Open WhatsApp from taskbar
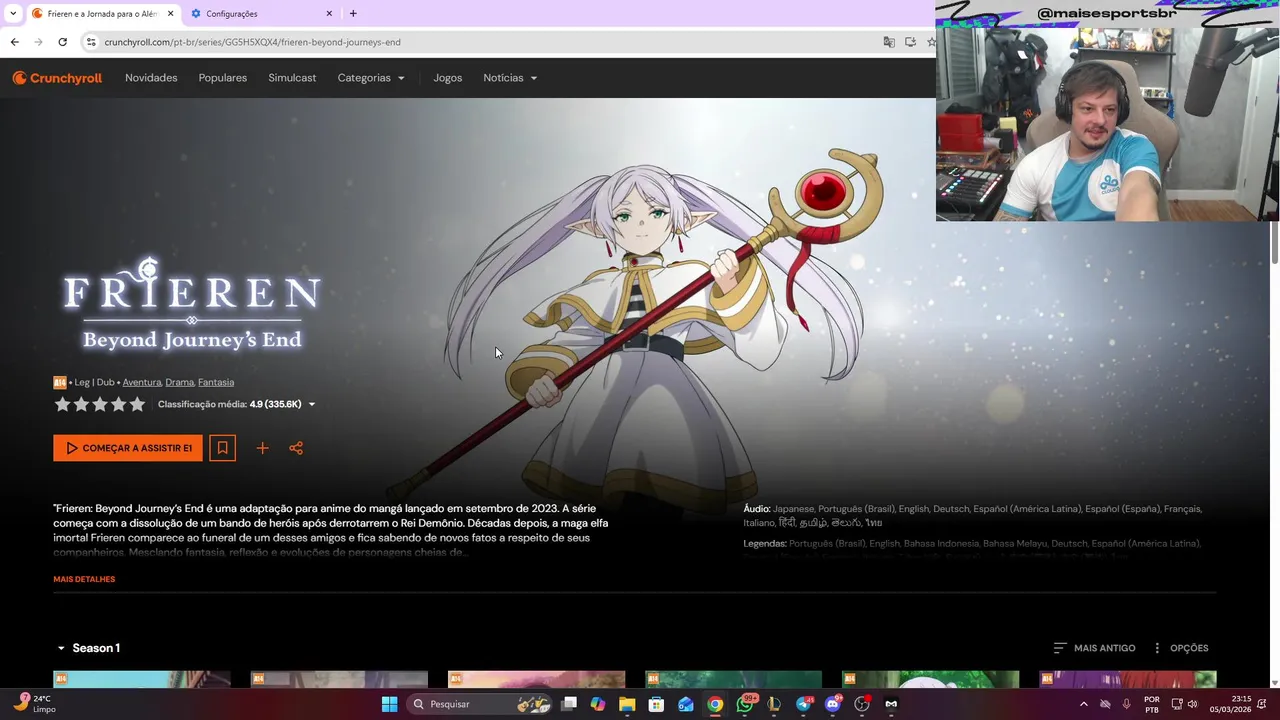Image resolution: width=1280 pixels, height=720 pixels. [x=745, y=704]
